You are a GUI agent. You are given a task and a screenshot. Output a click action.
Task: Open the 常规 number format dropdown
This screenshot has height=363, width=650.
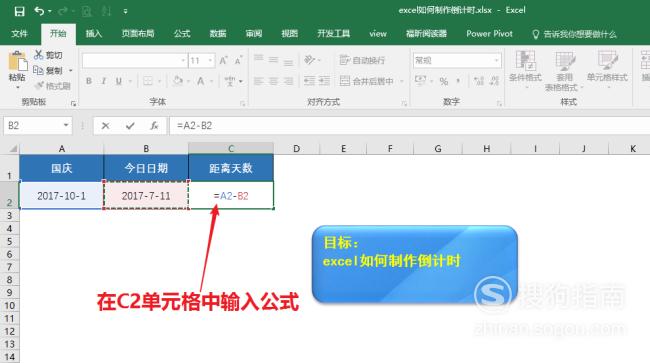(x=496, y=60)
